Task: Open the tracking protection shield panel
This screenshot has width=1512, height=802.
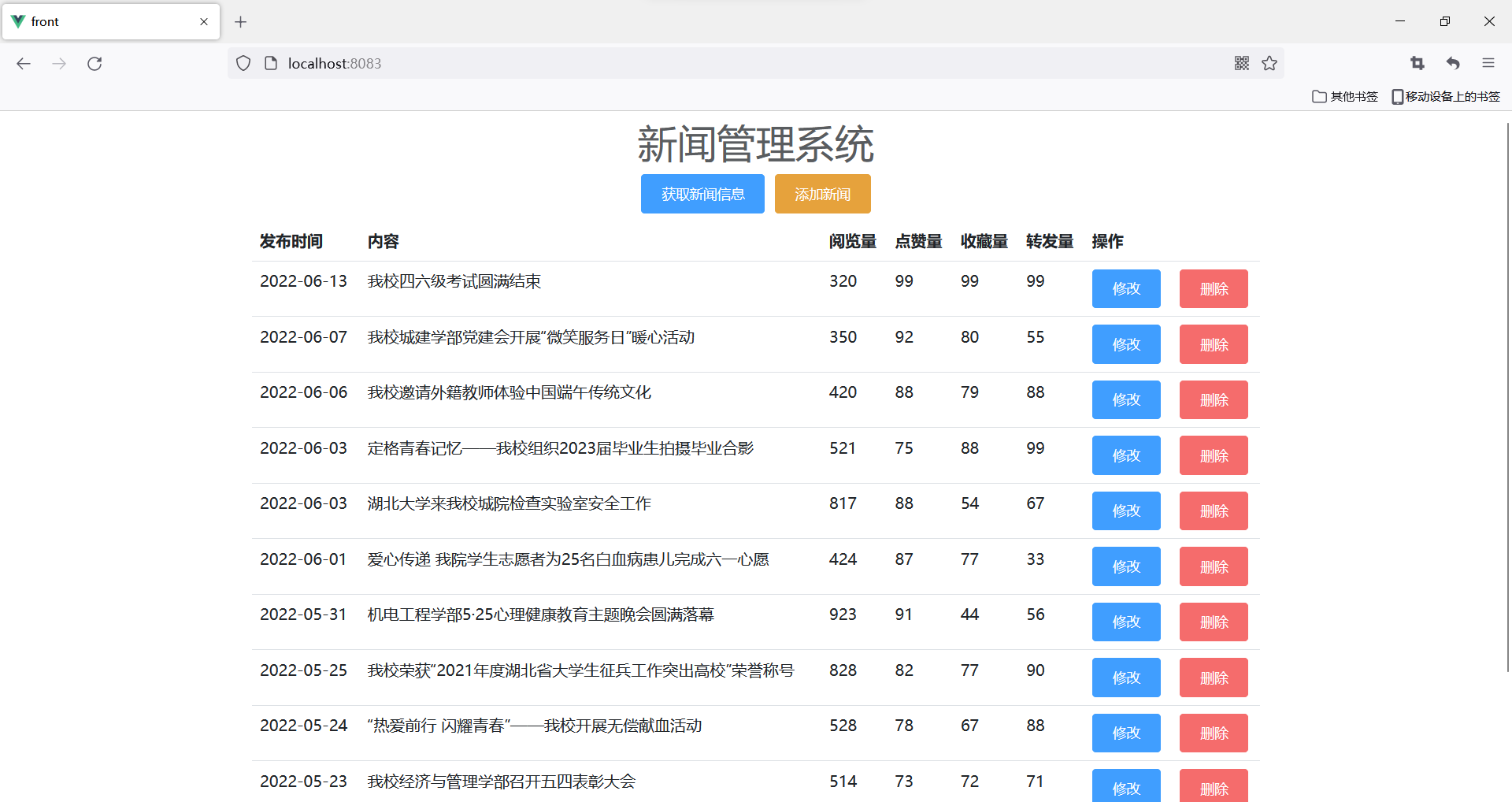Action: tap(243, 63)
